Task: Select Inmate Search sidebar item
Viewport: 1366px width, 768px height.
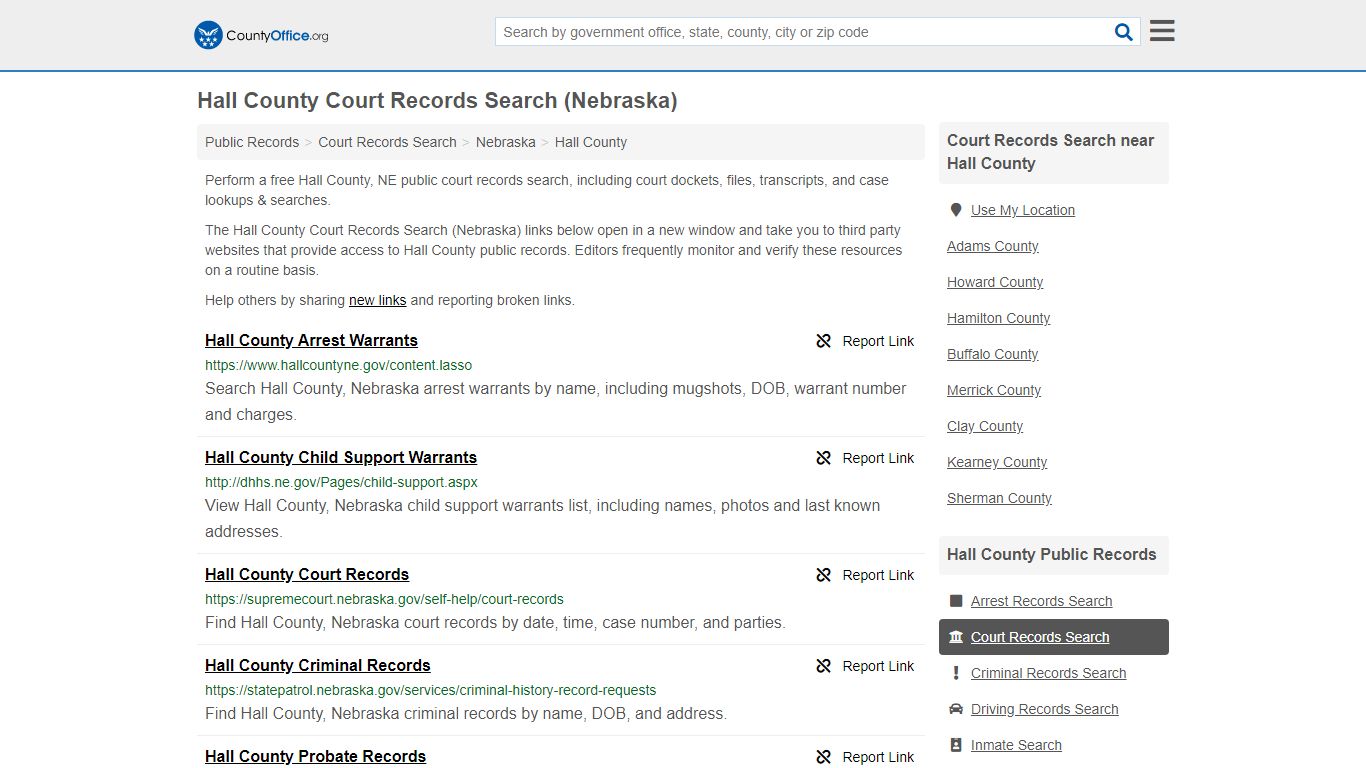Action: pos(1016,745)
